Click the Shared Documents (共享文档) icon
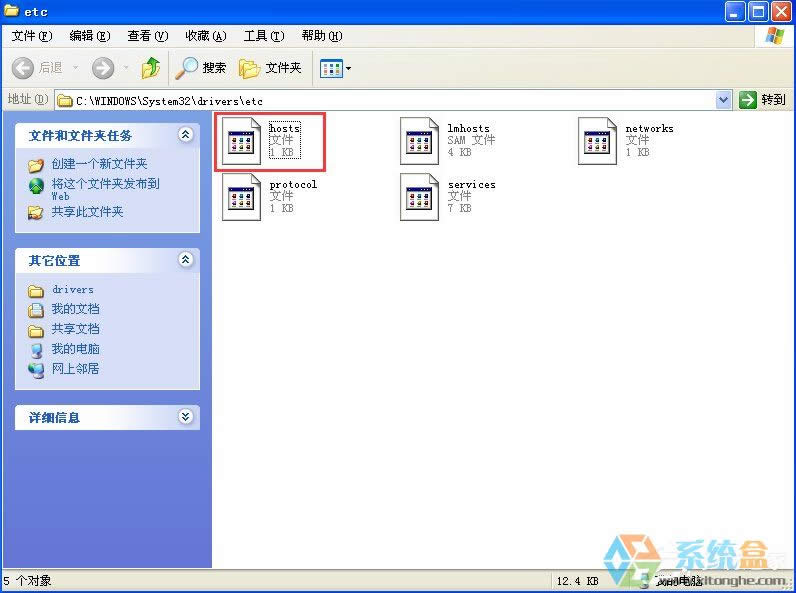This screenshot has width=796, height=593. point(36,330)
